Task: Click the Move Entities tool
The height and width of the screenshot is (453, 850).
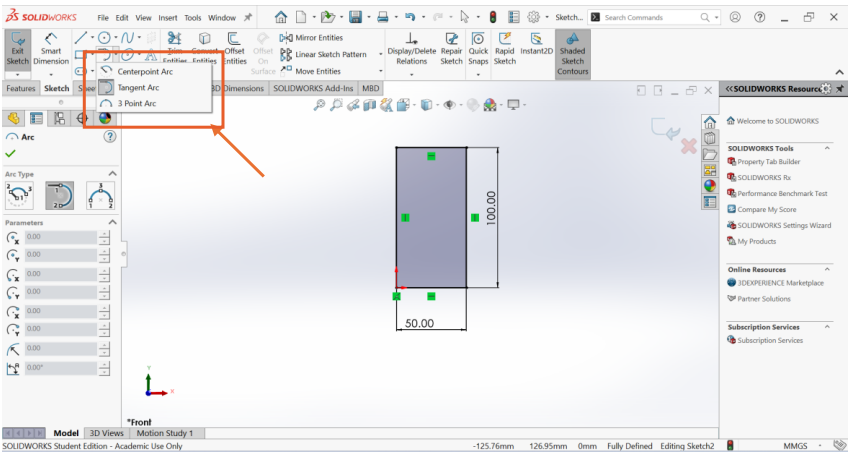Action: click(311, 71)
